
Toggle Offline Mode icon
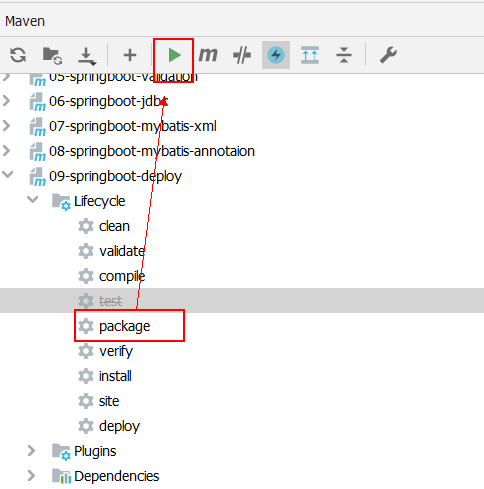(x=242, y=55)
